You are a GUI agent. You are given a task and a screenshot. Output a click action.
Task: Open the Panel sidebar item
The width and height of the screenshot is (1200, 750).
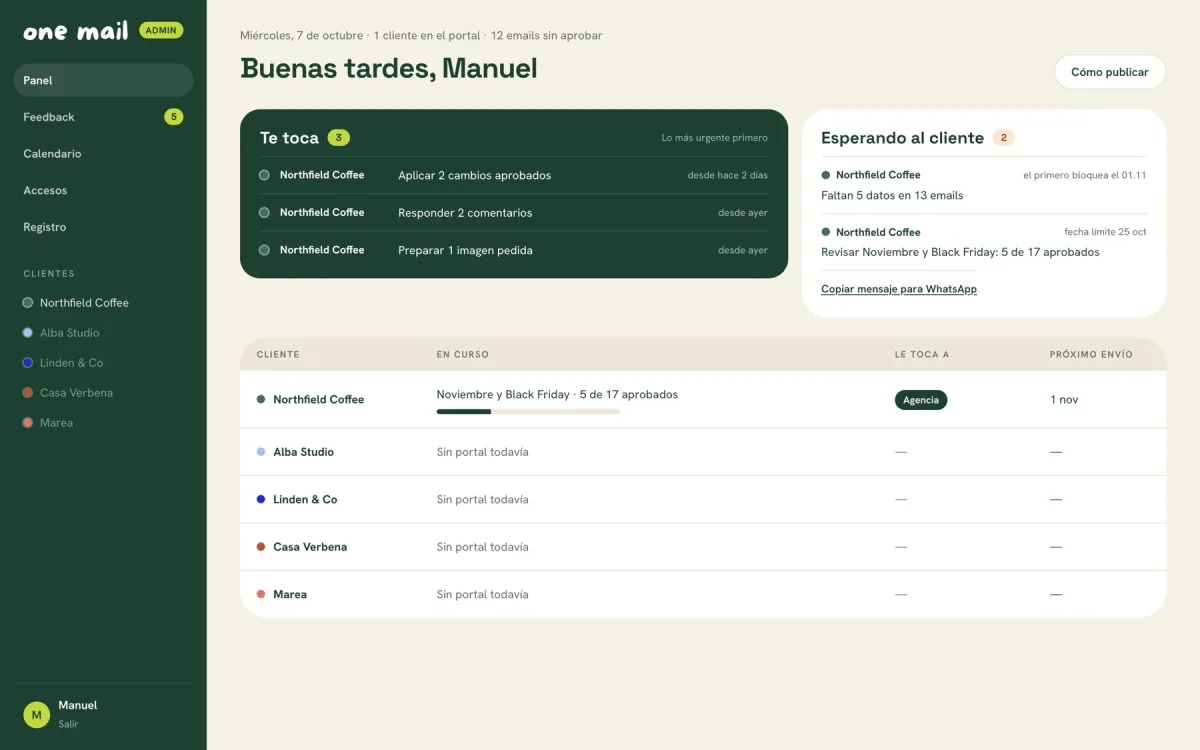point(103,80)
